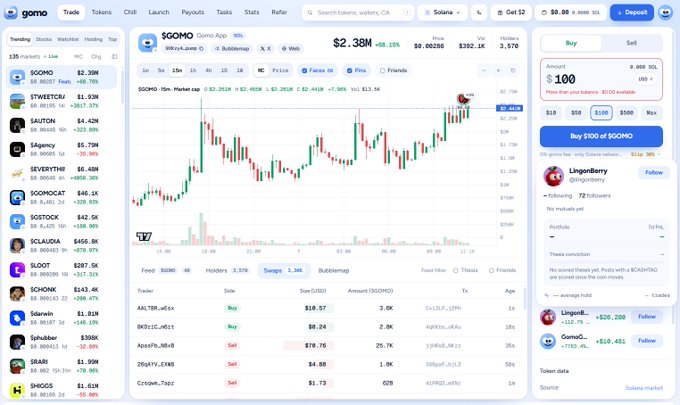
Task: Select the Watchlist tab
Action: (68, 39)
